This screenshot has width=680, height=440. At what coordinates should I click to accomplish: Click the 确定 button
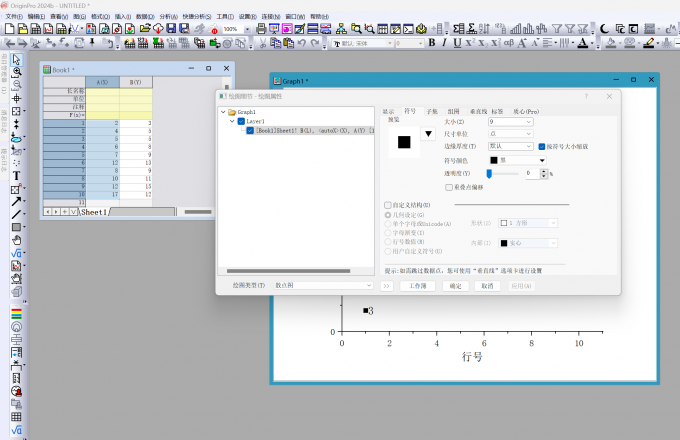pos(455,286)
